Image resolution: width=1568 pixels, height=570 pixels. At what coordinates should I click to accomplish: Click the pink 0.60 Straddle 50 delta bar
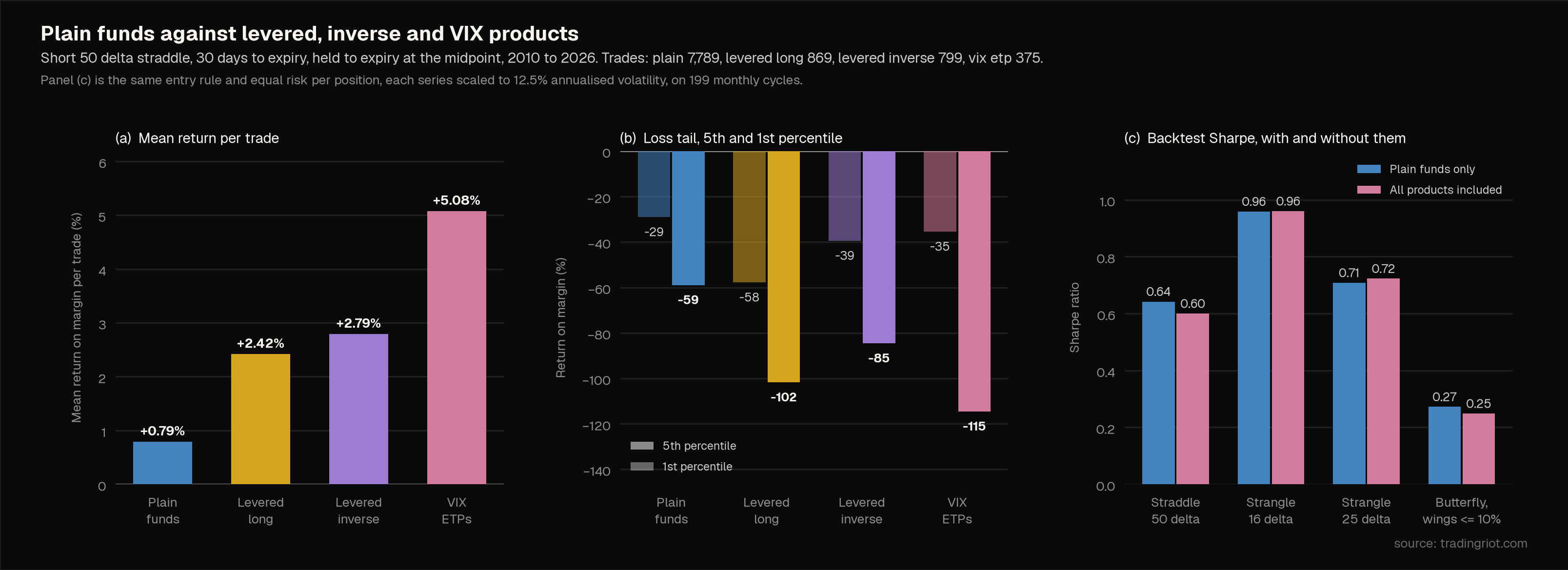(1192, 399)
